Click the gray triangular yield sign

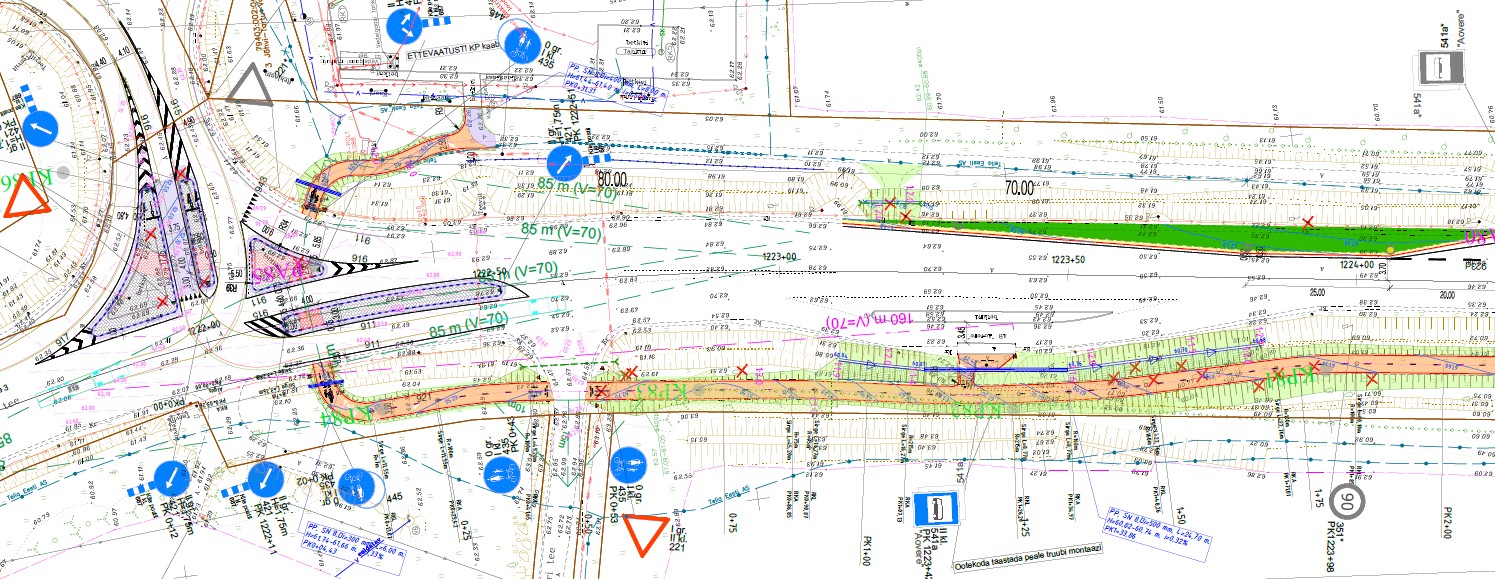pos(251,85)
